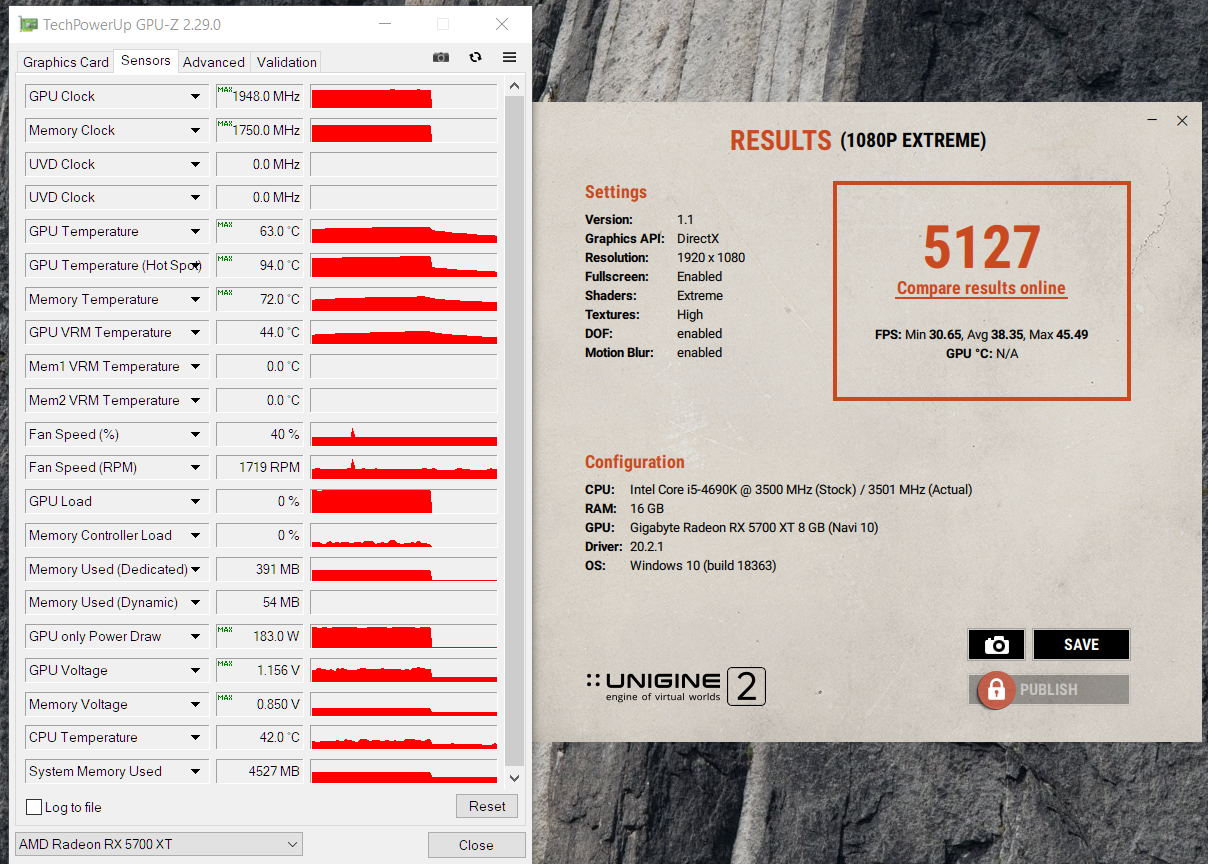Click the GPU-Z sensors vertical scrollbar

click(x=515, y=430)
